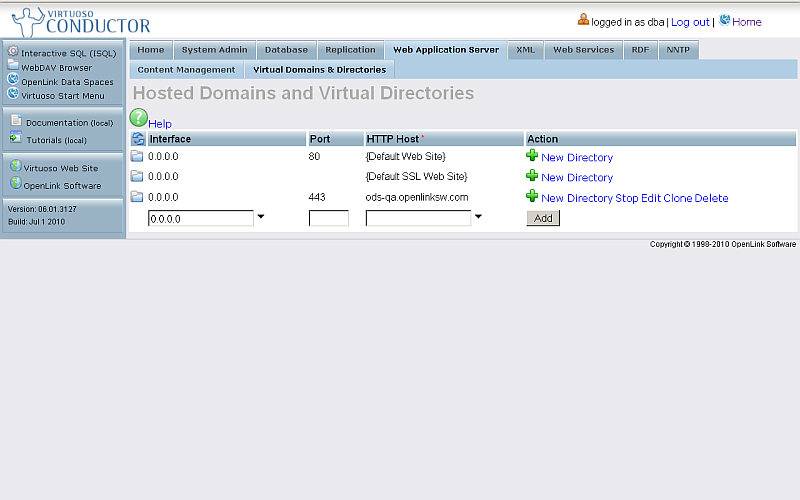The width and height of the screenshot is (800, 500).
Task: Switch to the System Admin tab
Action: tap(214, 50)
